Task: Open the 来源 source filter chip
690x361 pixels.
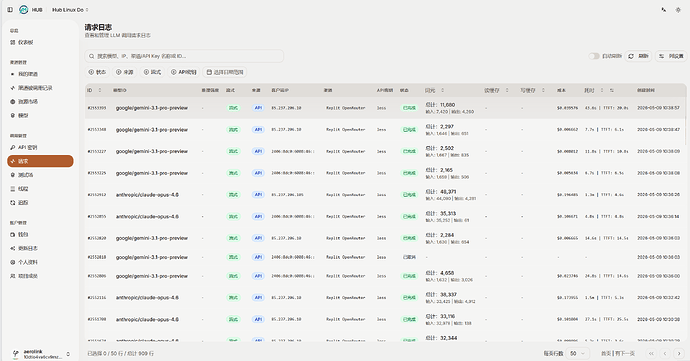Action: click(x=125, y=72)
